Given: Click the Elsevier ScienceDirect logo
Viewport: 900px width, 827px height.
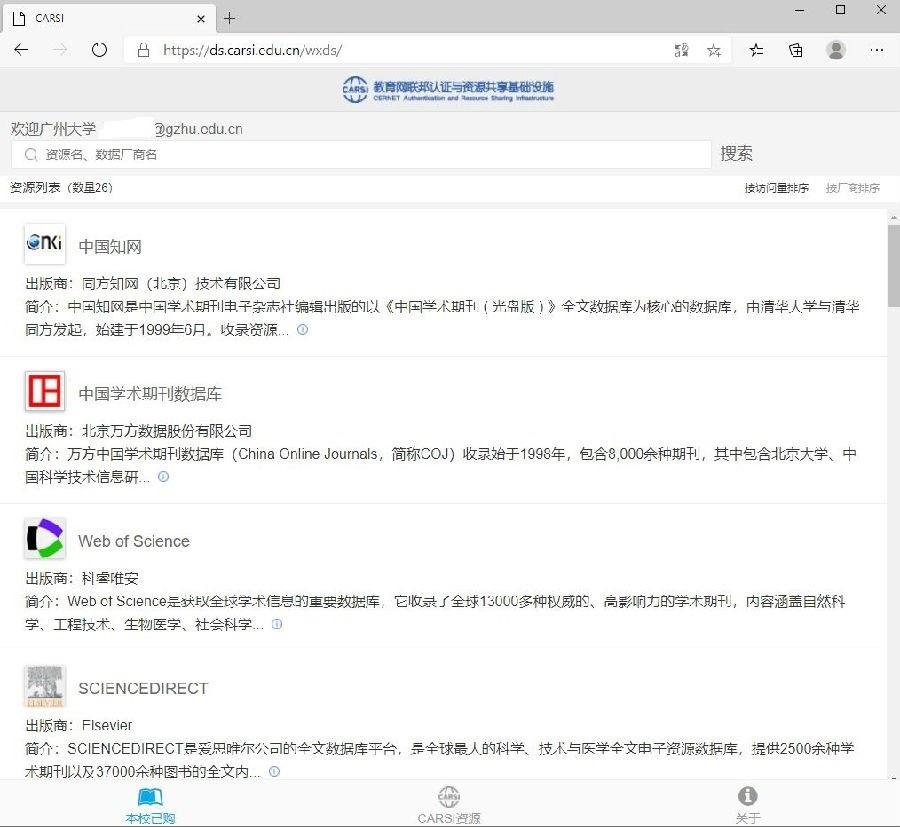Looking at the screenshot, I should 45,686.
